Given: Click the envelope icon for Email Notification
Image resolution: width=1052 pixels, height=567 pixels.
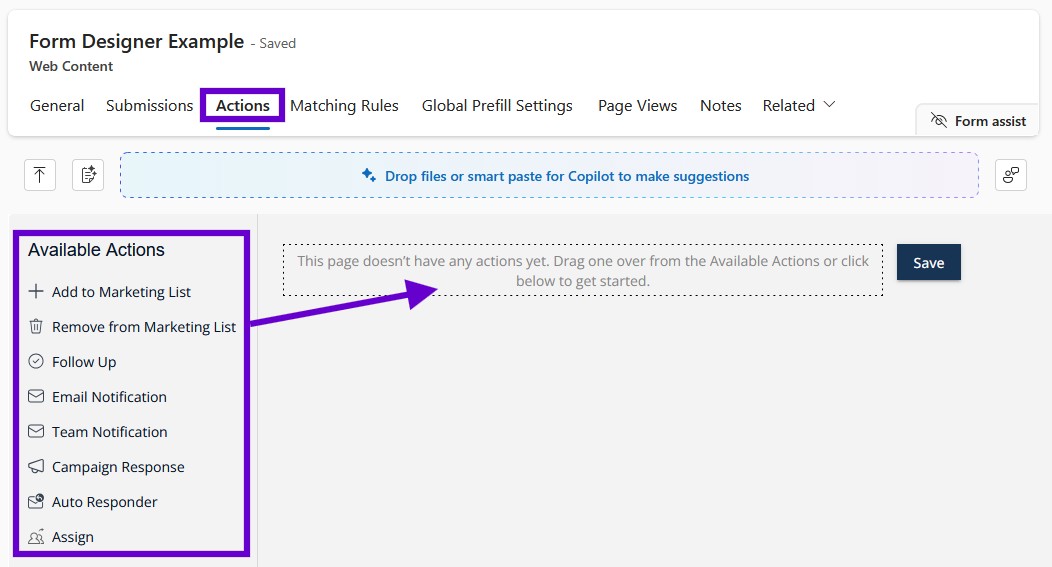Looking at the screenshot, I should coord(36,396).
